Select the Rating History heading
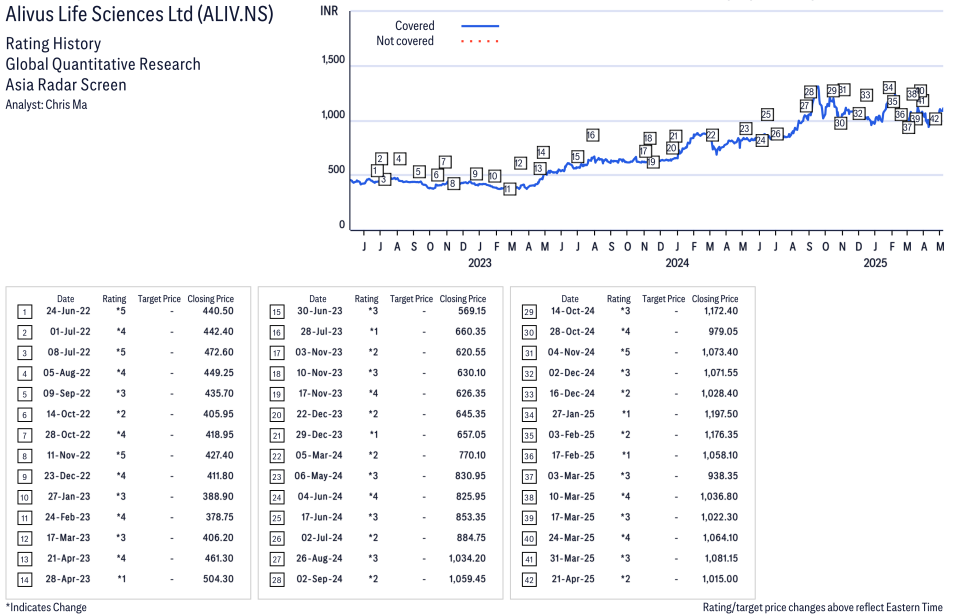The height and width of the screenshot is (614, 954). coord(53,44)
